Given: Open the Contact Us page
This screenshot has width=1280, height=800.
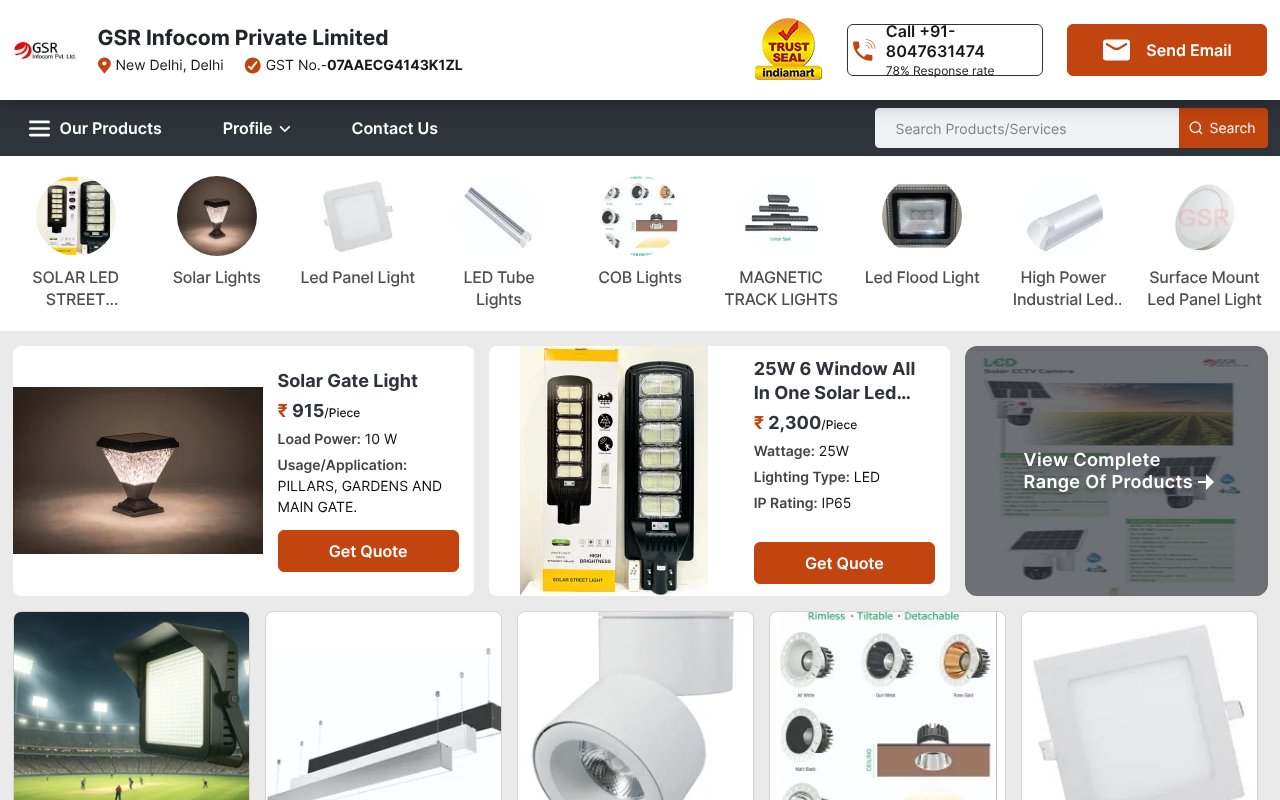Looking at the screenshot, I should coord(394,128).
